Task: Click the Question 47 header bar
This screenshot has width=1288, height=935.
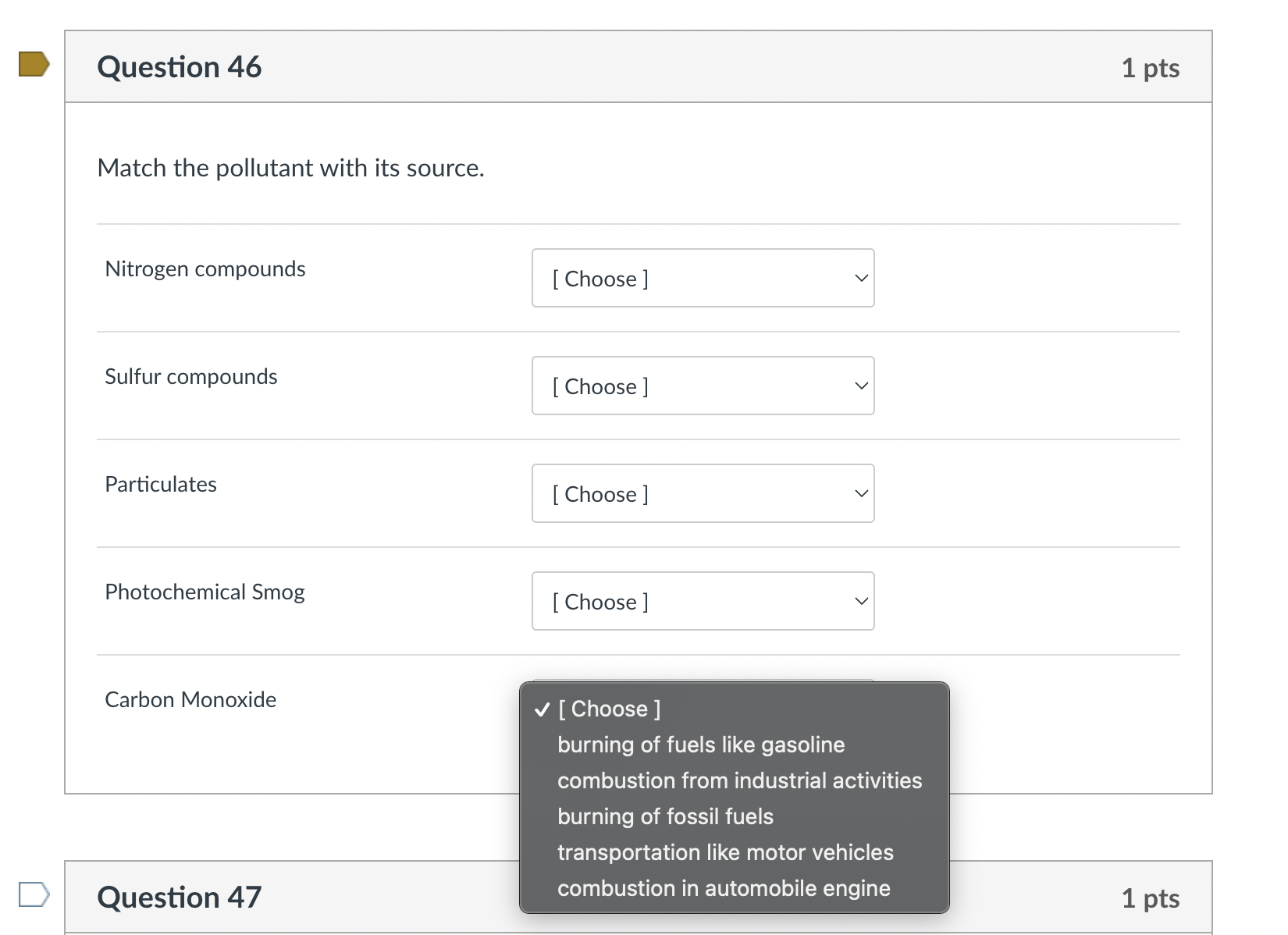Action: tap(312, 897)
